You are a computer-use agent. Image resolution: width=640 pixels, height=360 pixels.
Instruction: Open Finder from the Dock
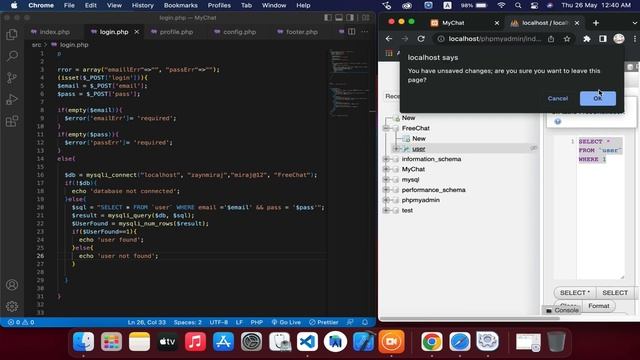(x=83, y=342)
